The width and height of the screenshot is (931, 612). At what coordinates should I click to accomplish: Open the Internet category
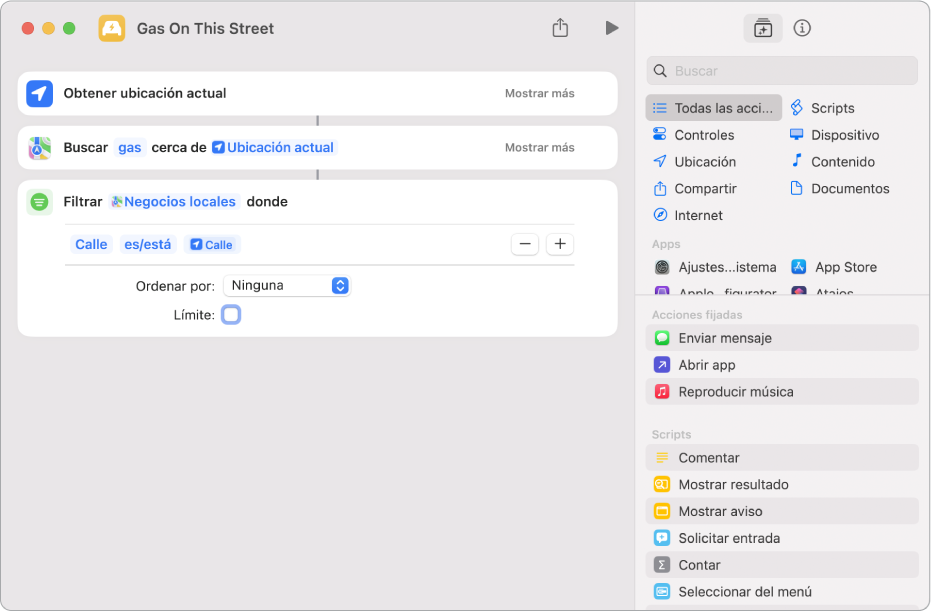pyautogui.click(x=688, y=215)
